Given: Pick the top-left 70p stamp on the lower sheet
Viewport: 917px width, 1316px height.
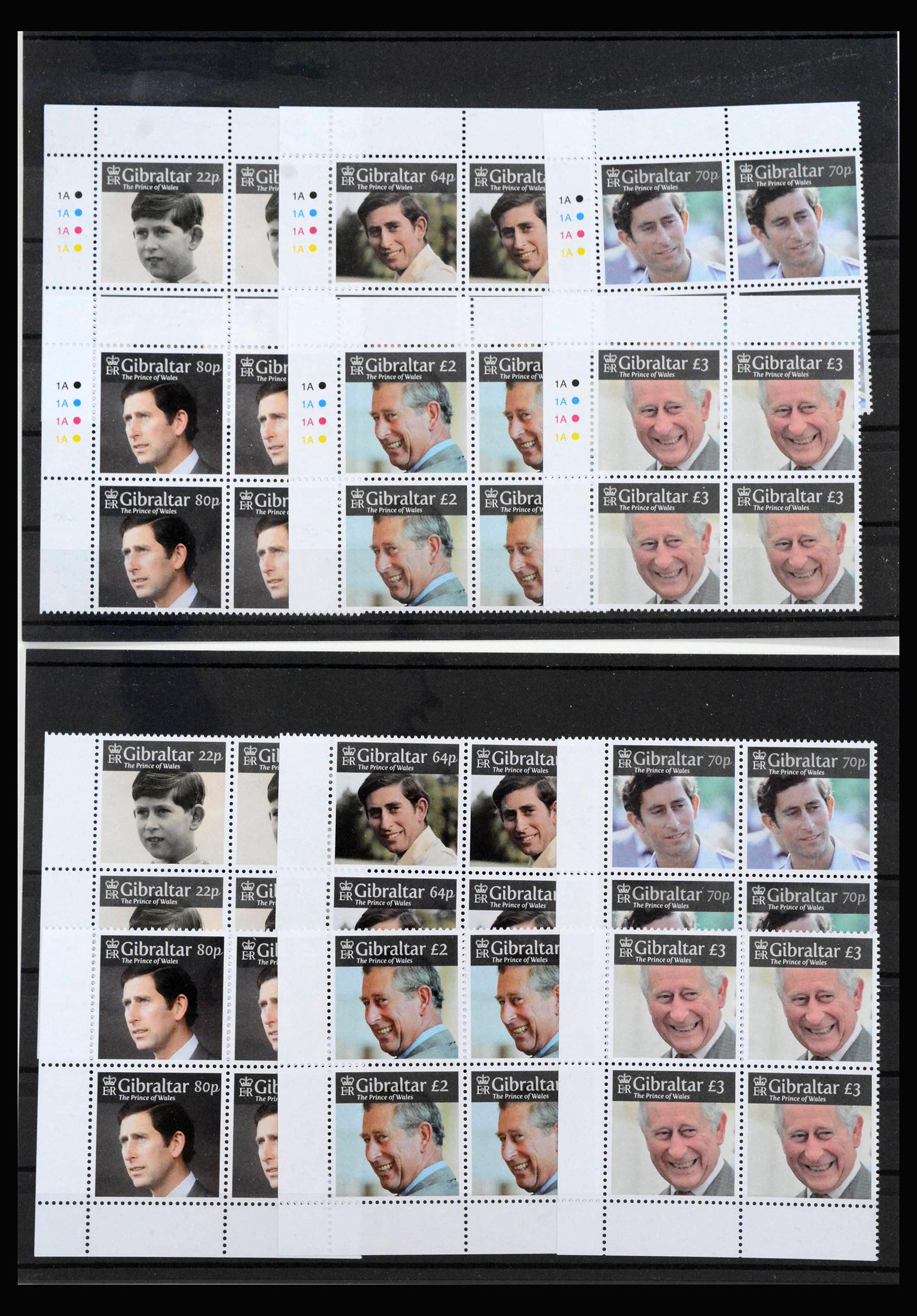Looking at the screenshot, I should click(x=674, y=808).
